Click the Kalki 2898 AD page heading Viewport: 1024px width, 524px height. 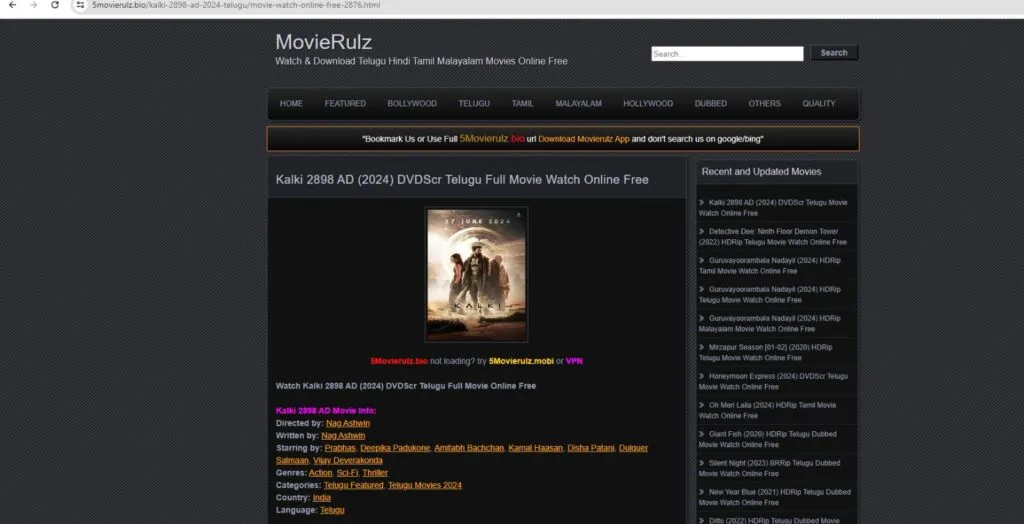pos(462,180)
